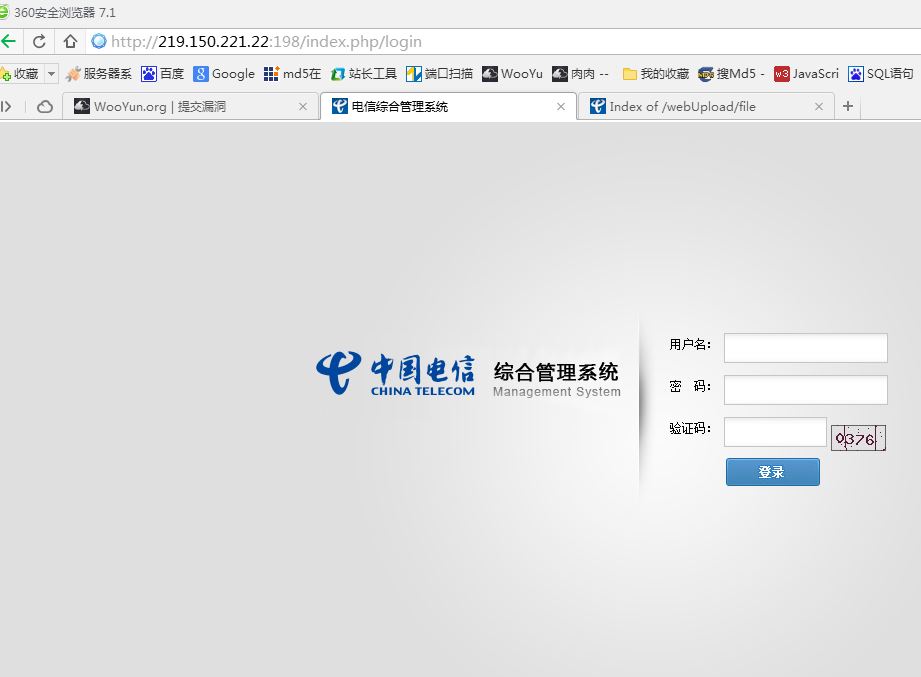921x677 pixels.
Task: Go to the browser home page icon
Action: click(70, 42)
